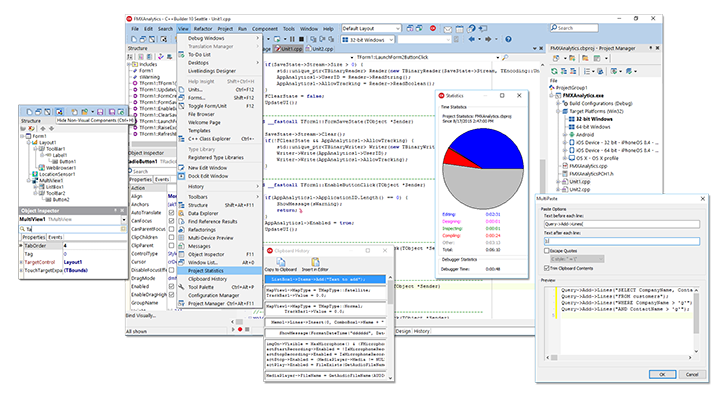Click the magnifier icon beside method combo box
This screenshot has height=404, width=720.
(505, 57)
